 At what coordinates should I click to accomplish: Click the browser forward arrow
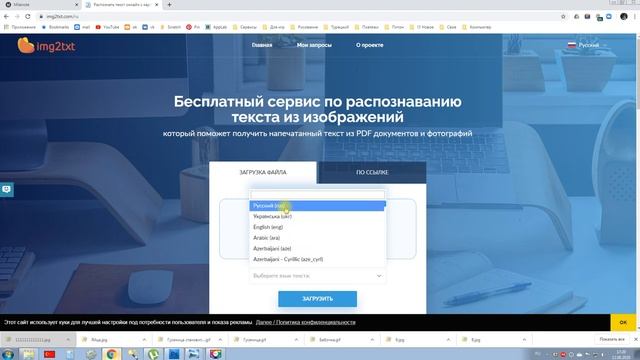pos(17,16)
